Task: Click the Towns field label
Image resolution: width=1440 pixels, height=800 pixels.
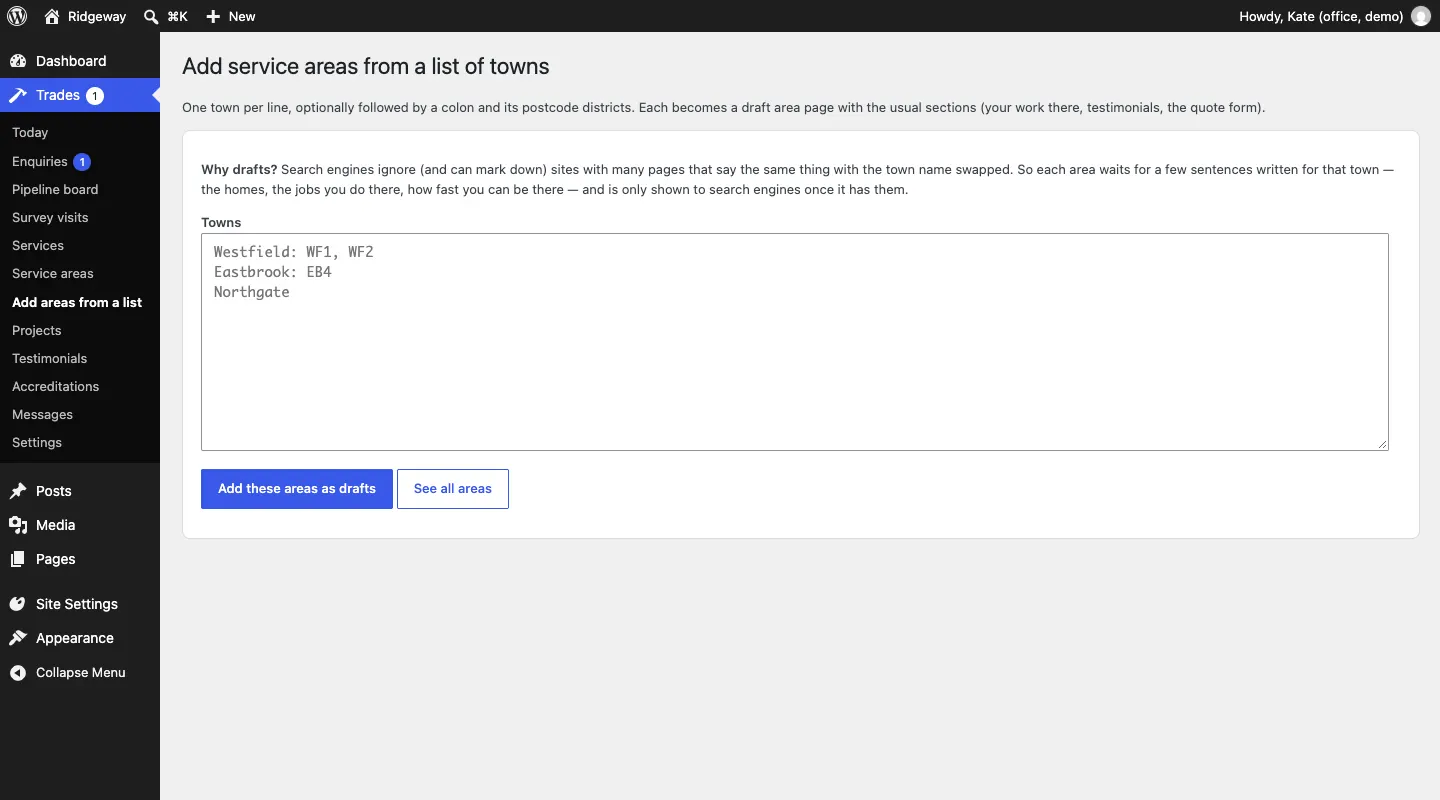Action: click(221, 222)
